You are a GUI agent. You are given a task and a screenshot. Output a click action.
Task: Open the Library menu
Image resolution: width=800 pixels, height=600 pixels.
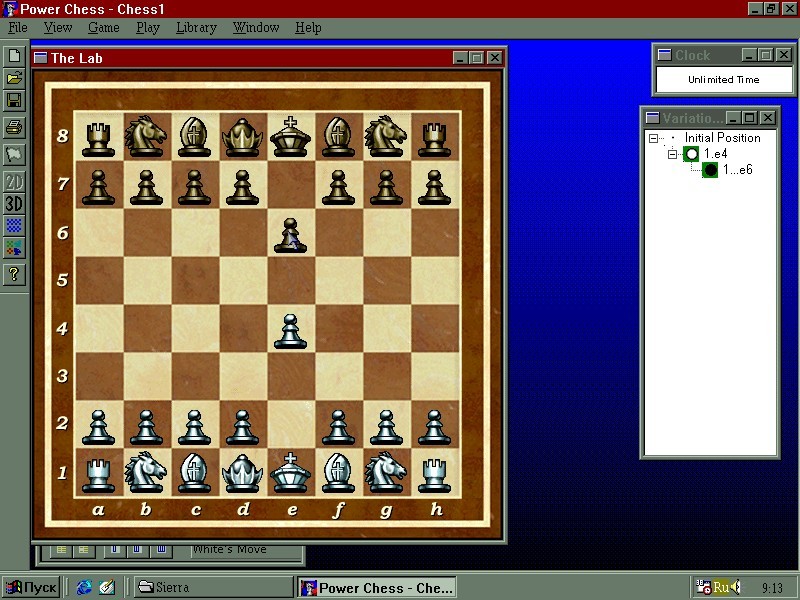(x=196, y=28)
